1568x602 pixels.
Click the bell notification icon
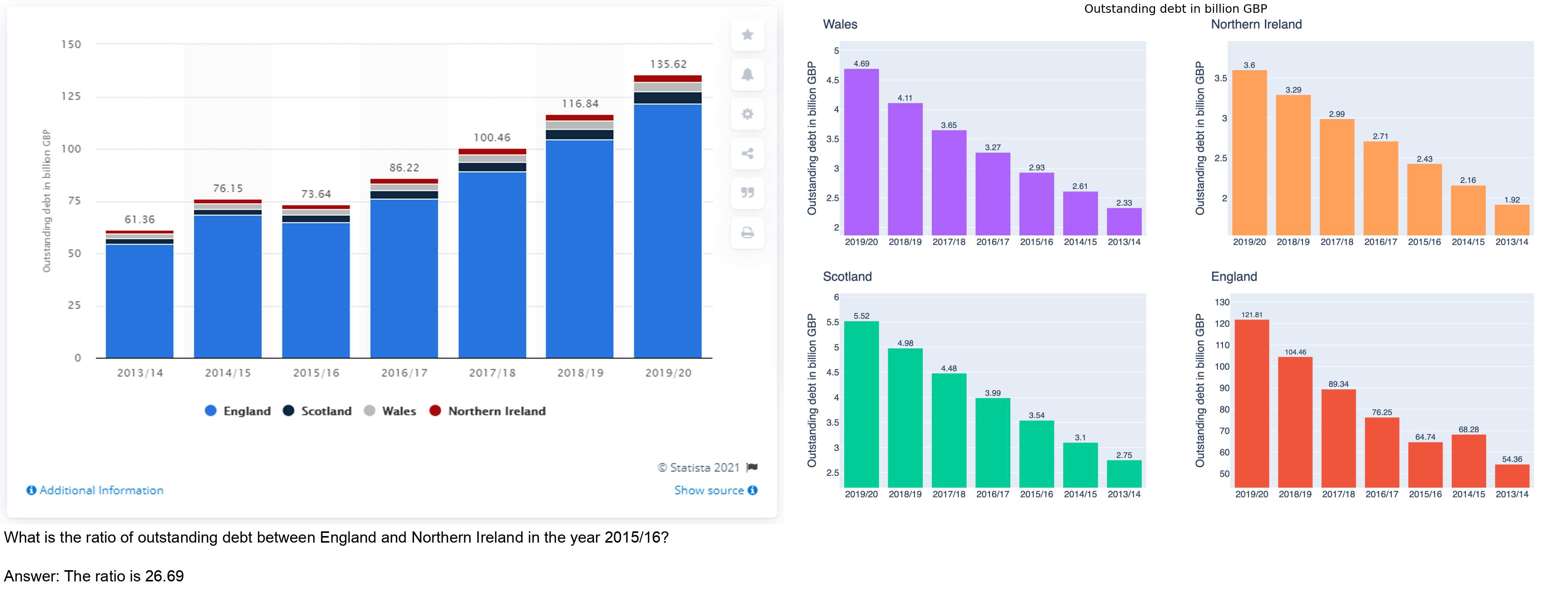click(x=748, y=74)
